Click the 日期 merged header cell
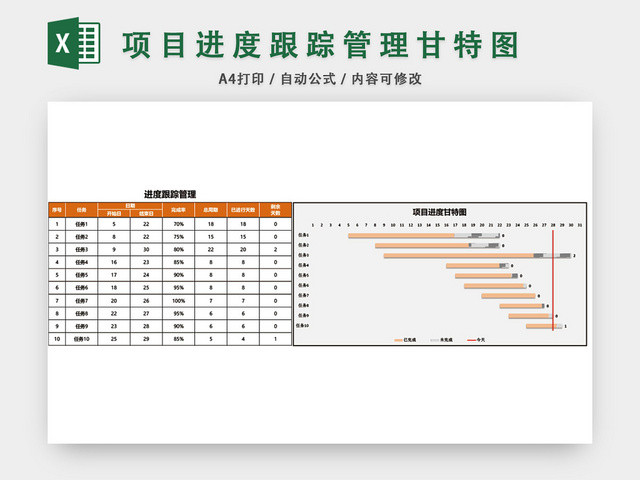The width and height of the screenshot is (640, 480). (130, 206)
